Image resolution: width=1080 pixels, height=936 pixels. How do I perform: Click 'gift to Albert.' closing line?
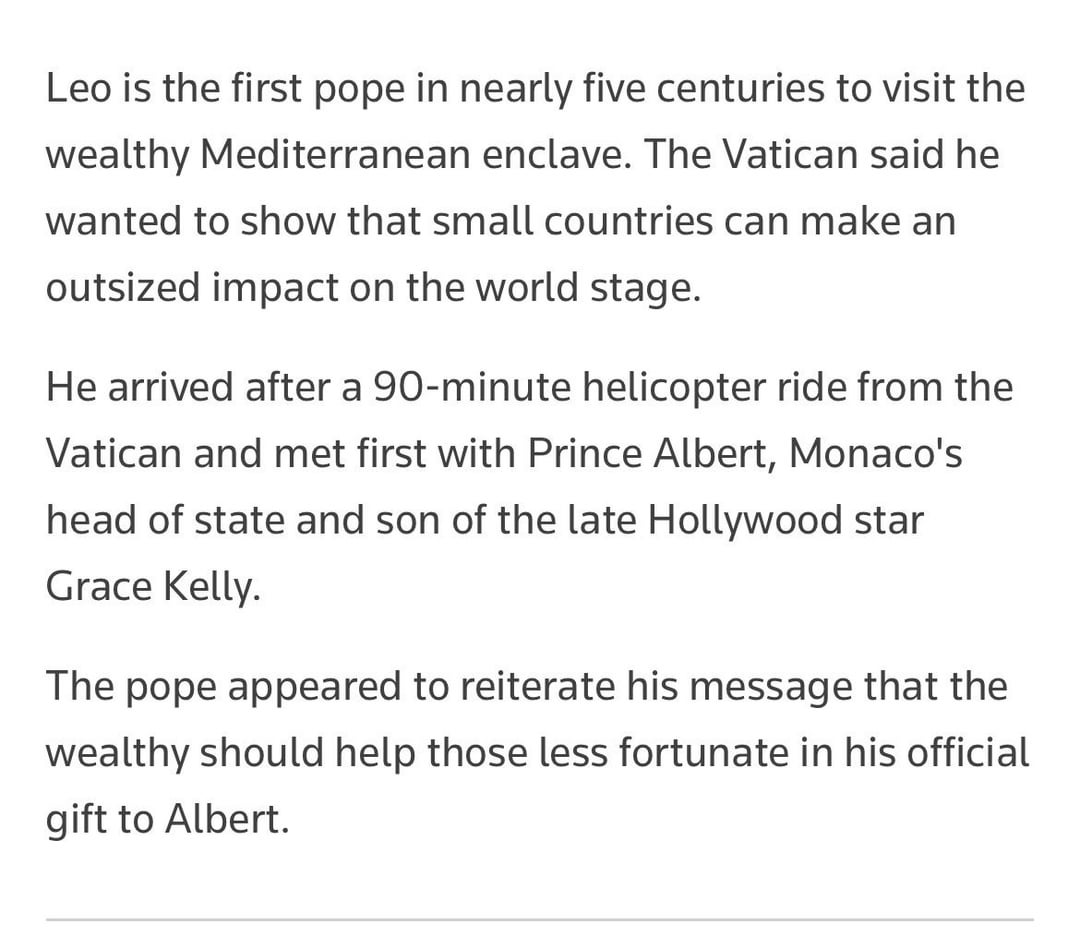click(167, 820)
